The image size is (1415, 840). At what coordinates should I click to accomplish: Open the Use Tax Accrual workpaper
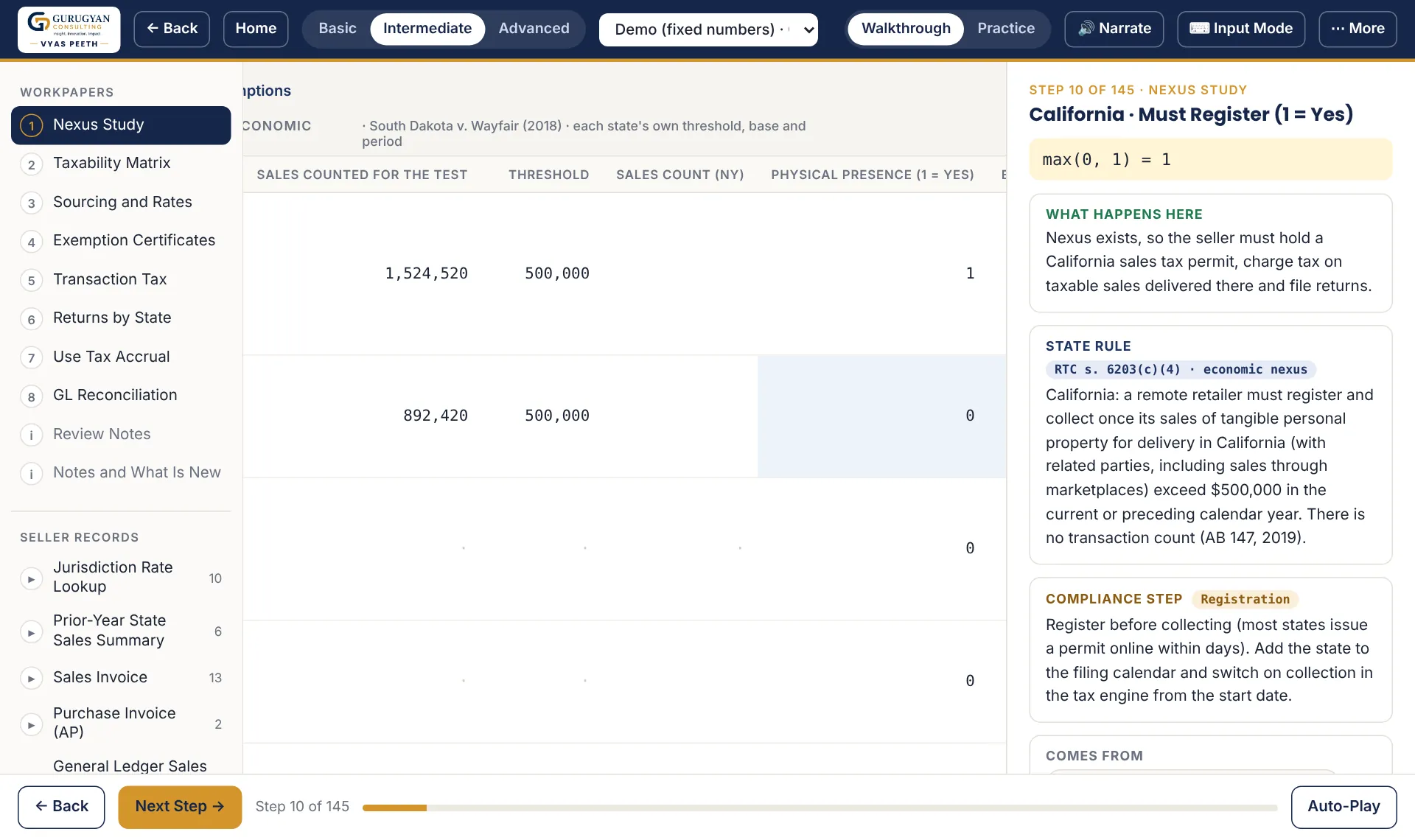(x=121, y=357)
